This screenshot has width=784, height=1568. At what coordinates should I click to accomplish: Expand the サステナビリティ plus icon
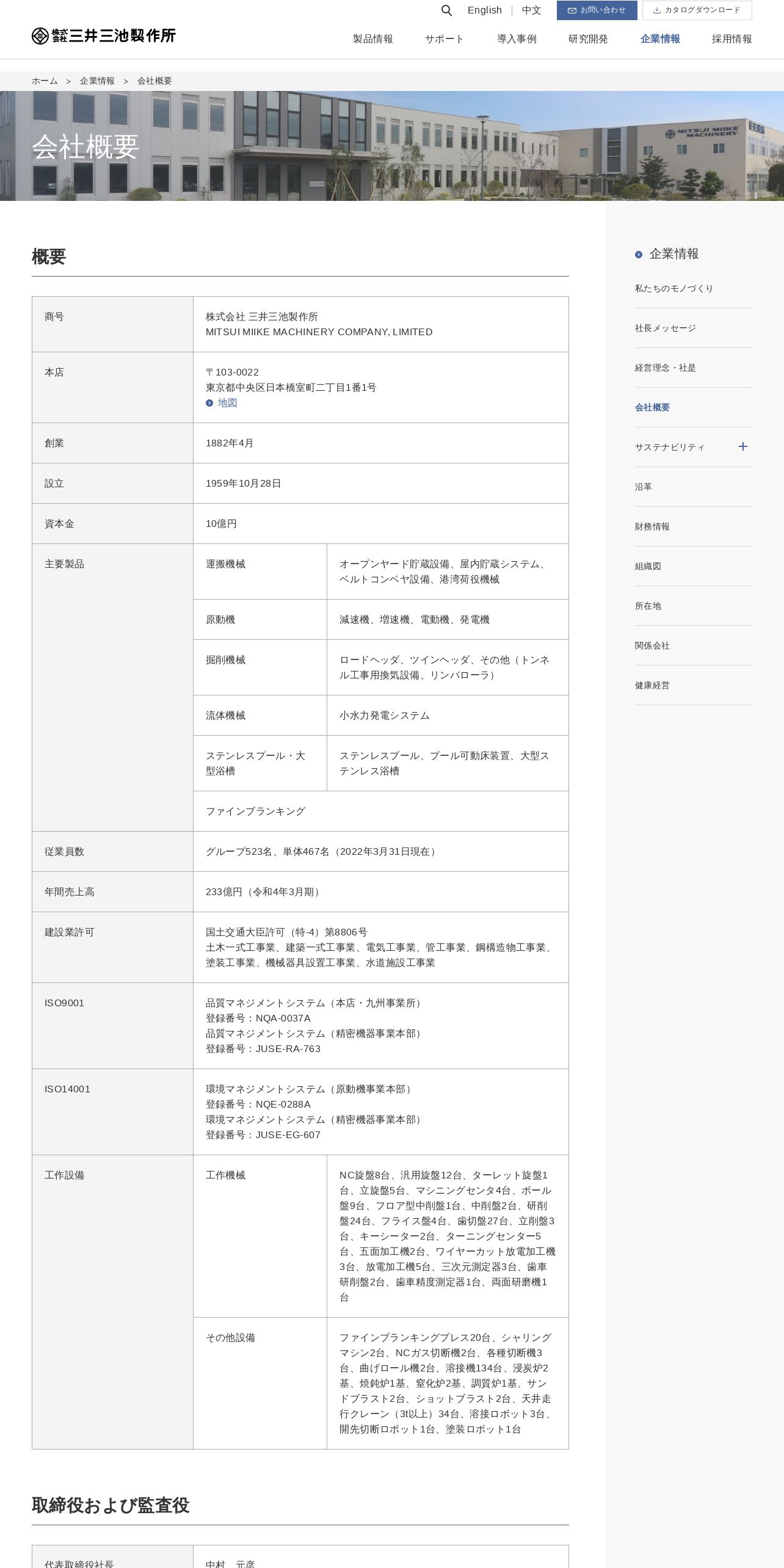tap(742, 447)
